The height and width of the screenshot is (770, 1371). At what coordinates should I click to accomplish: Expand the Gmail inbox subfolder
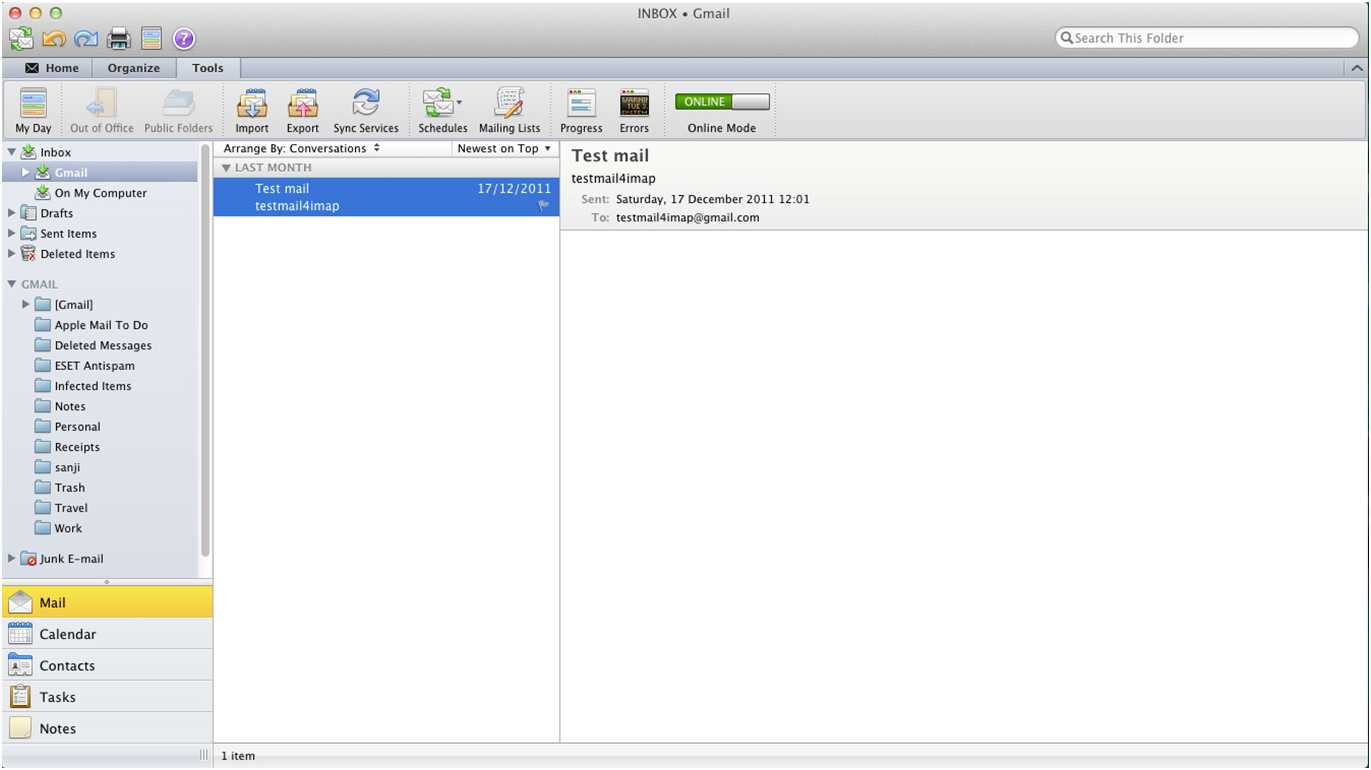pos(26,173)
